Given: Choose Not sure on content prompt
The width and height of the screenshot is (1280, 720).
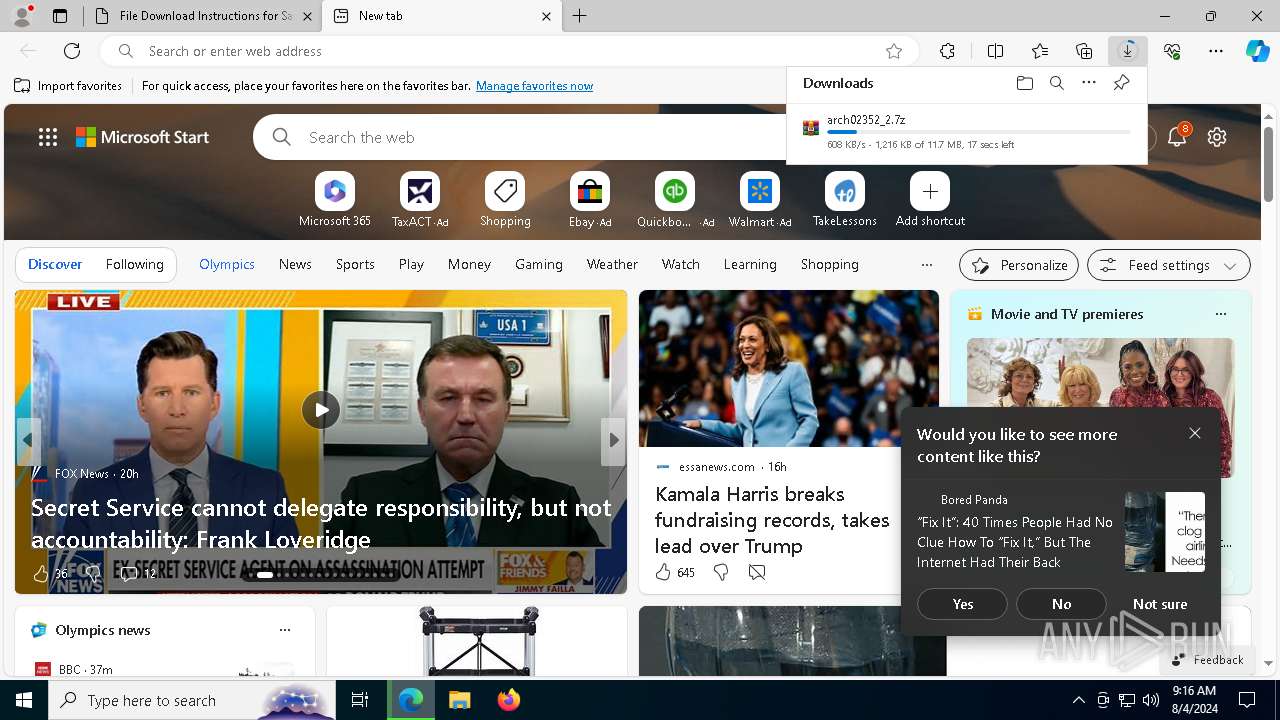Looking at the screenshot, I should (x=1160, y=604).
